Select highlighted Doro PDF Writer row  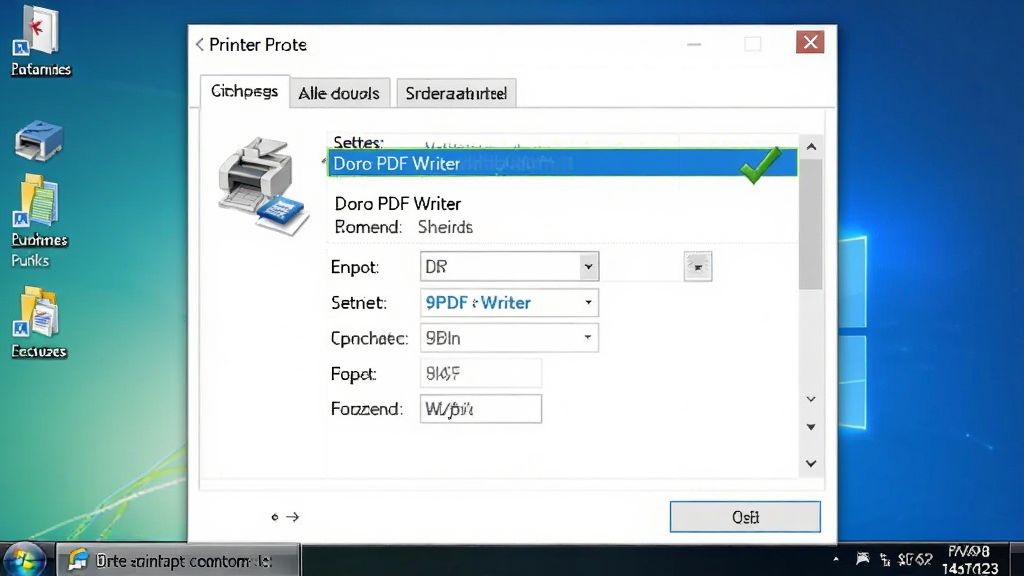pos(562,163)
